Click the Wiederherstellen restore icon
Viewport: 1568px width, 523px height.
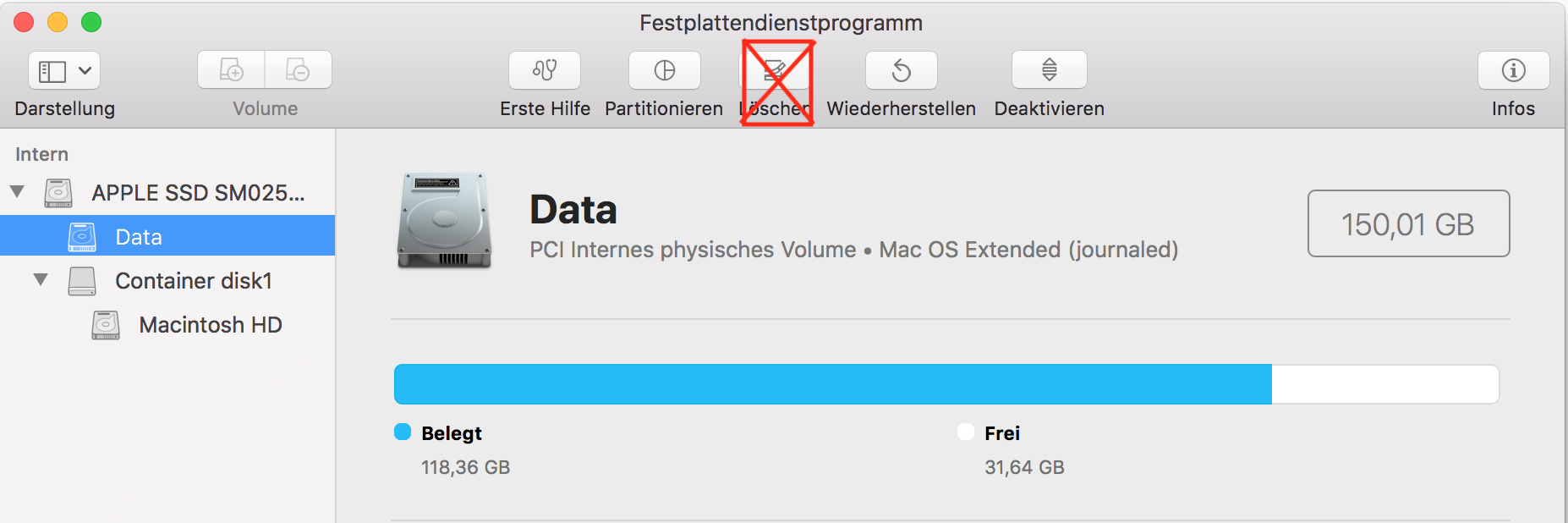[902, 70]
